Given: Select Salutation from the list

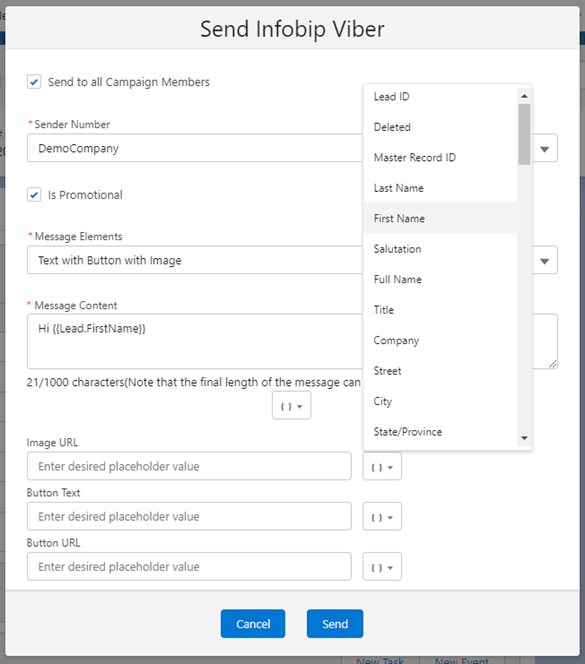Looking at the screenshot, I should point(440,249).
